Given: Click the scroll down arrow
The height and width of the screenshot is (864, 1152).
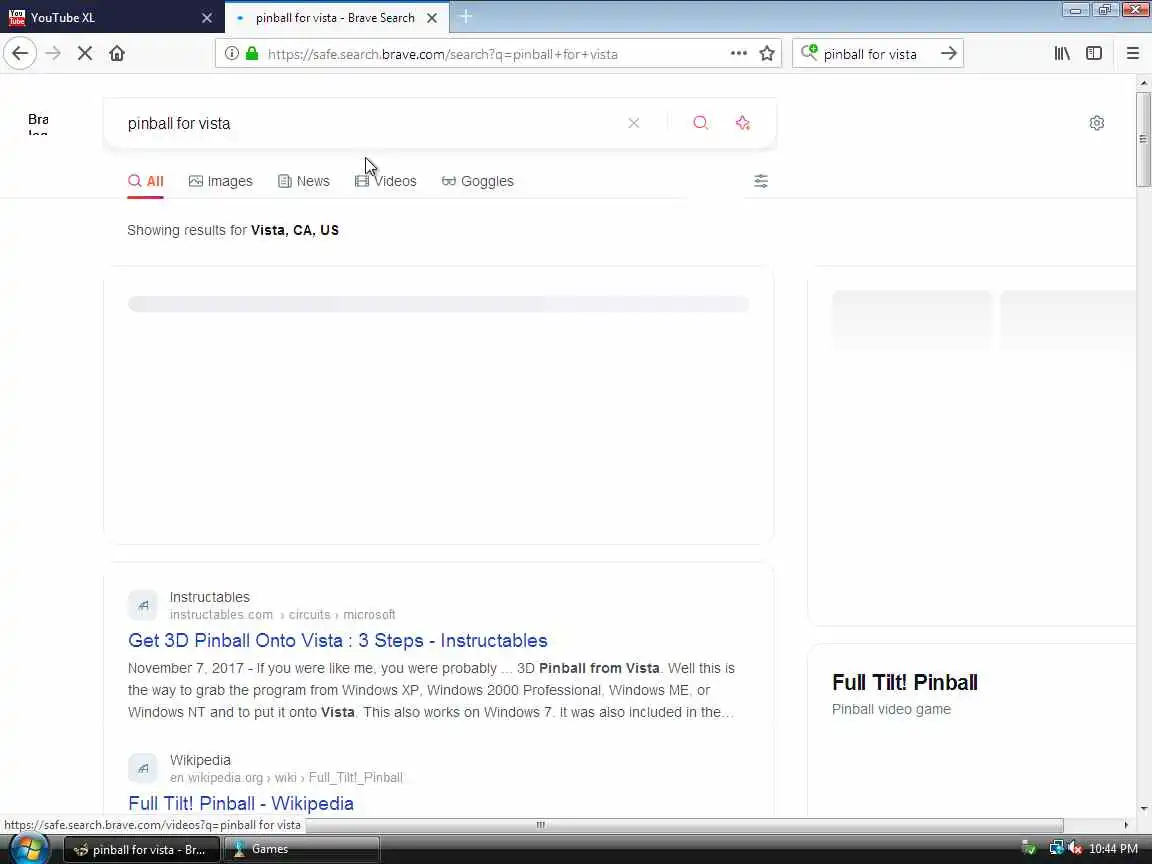Looking at the screenshot, I should (1143, 809).
